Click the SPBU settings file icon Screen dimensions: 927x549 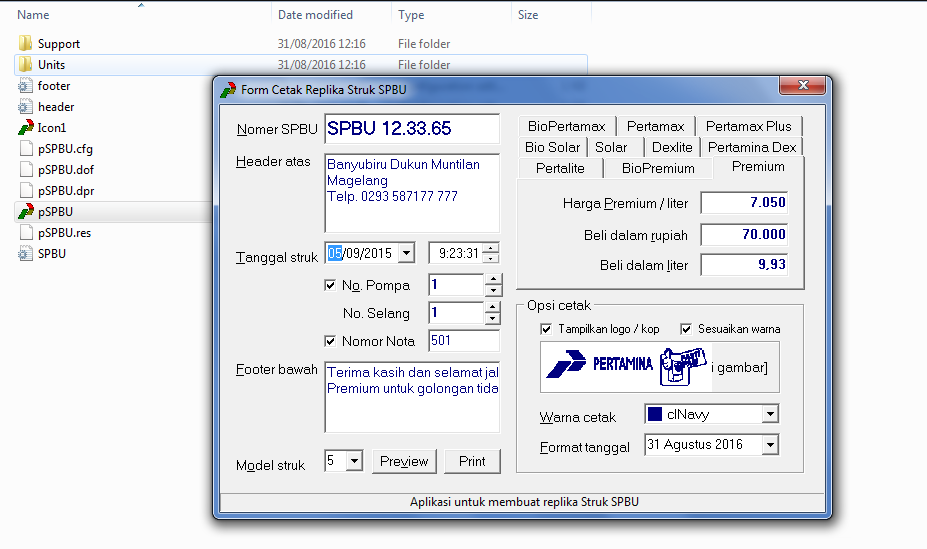pos(25,254)
